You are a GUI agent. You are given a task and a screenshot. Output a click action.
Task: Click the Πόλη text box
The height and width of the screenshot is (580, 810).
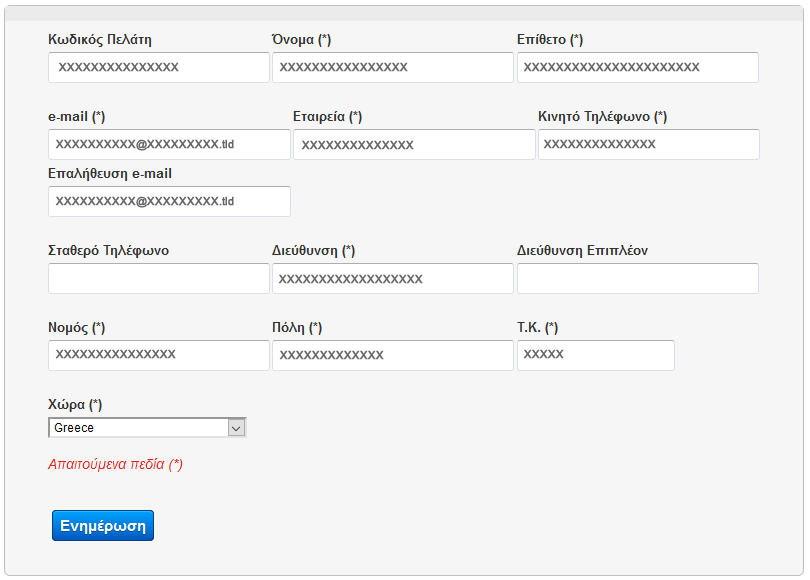pos(392,356)
